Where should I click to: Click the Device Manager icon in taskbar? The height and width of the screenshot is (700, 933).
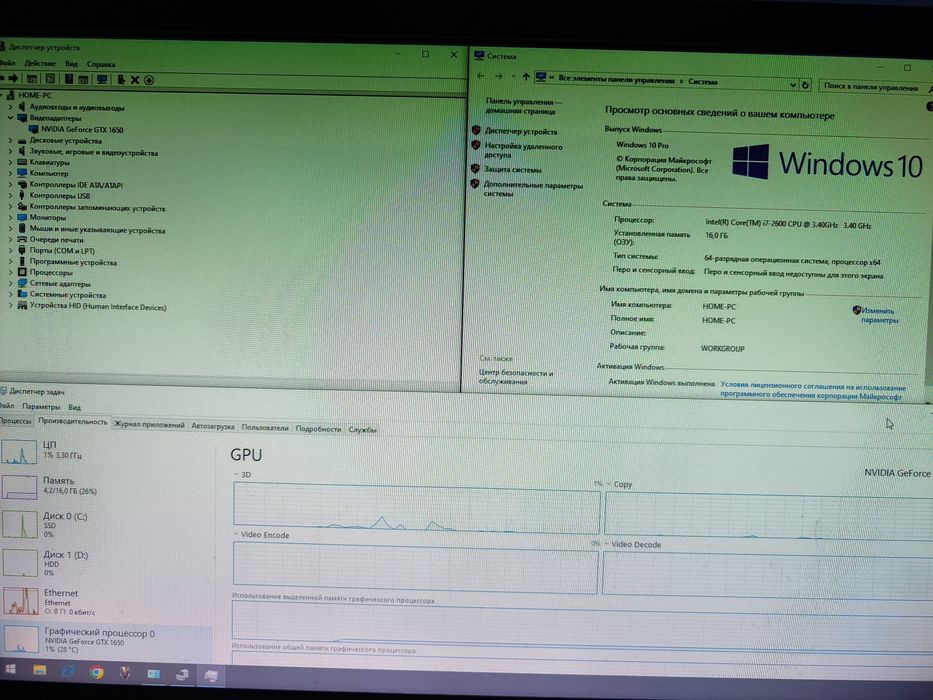click(182, 674)
